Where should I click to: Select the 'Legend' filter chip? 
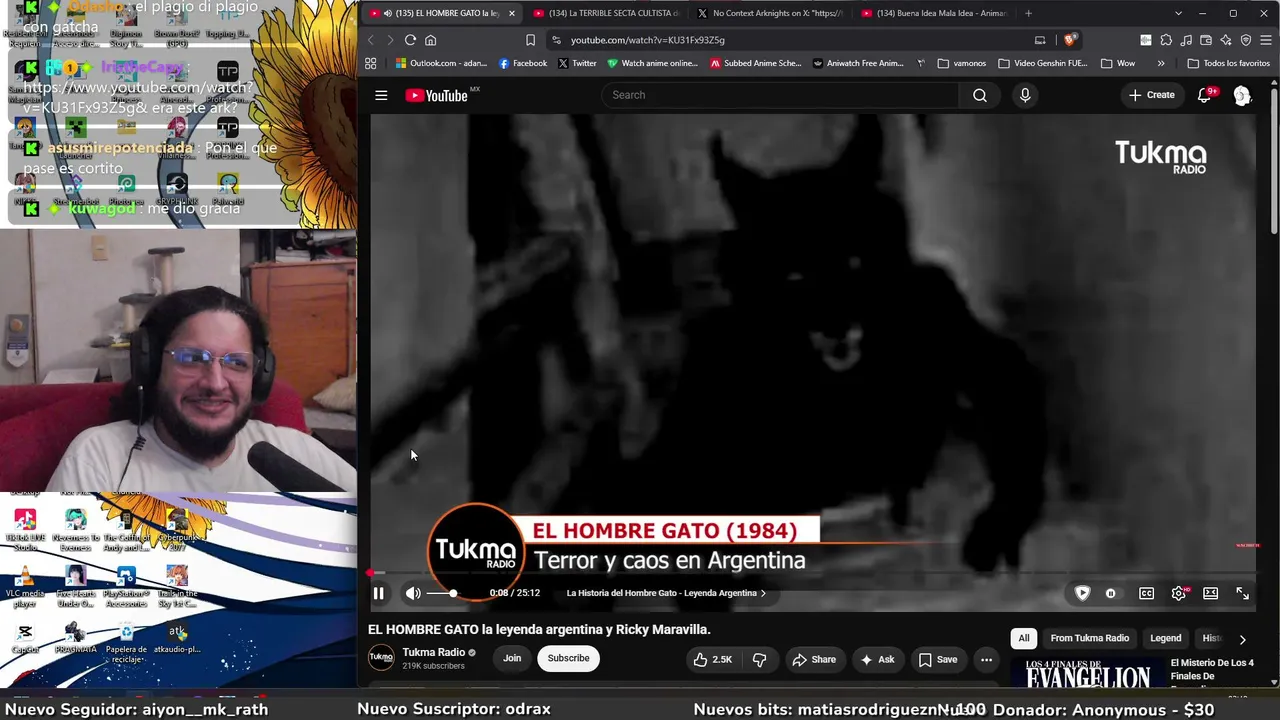[x=1165, y=638]
